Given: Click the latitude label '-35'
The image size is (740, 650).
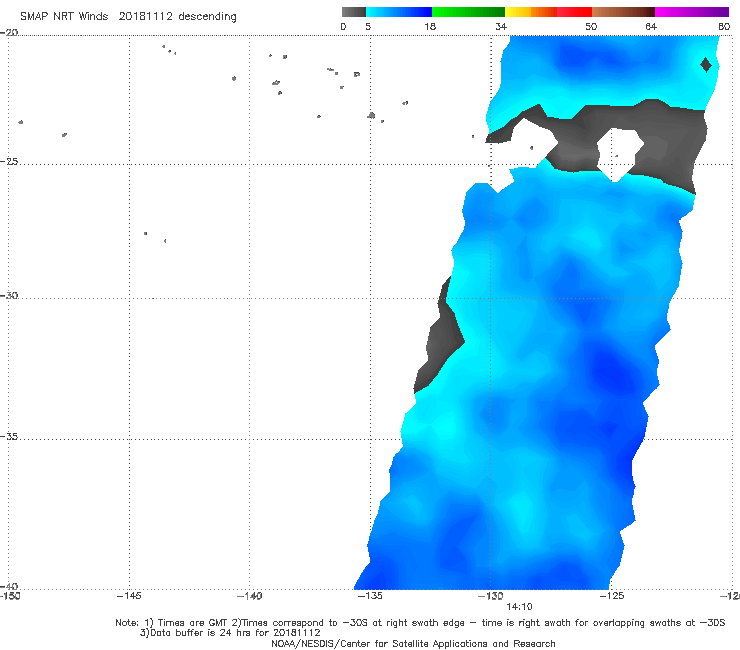Looking at the screenshot, I should pos(9,436).
